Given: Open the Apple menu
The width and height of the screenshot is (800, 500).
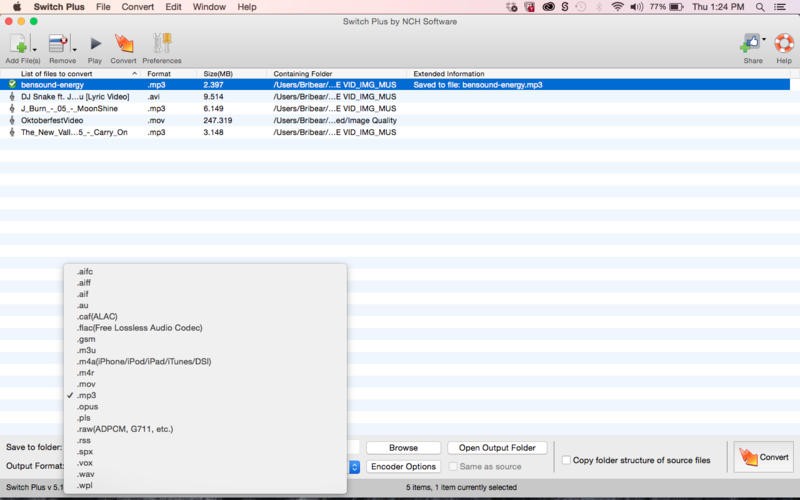Looking at the screenshot, I should coord(17,7).
